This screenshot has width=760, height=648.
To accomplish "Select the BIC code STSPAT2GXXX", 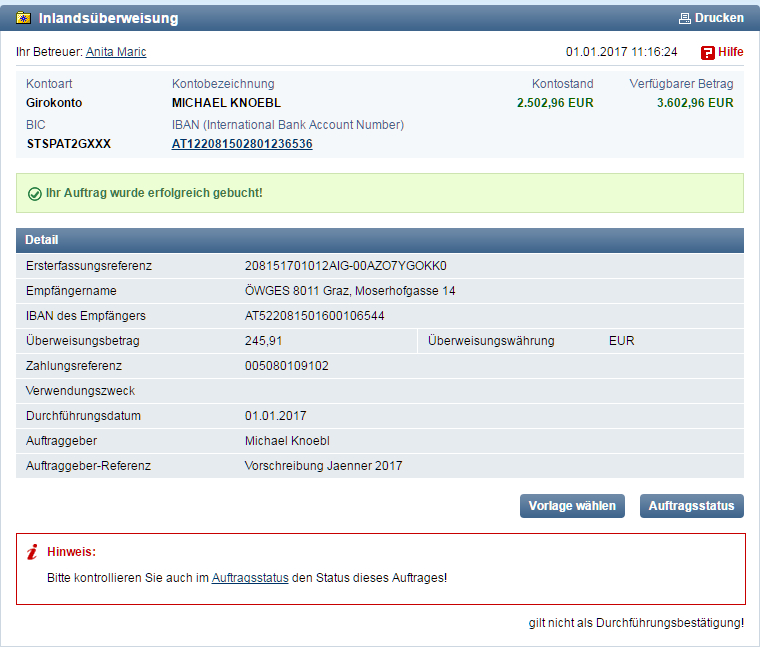I will point(69,144).
